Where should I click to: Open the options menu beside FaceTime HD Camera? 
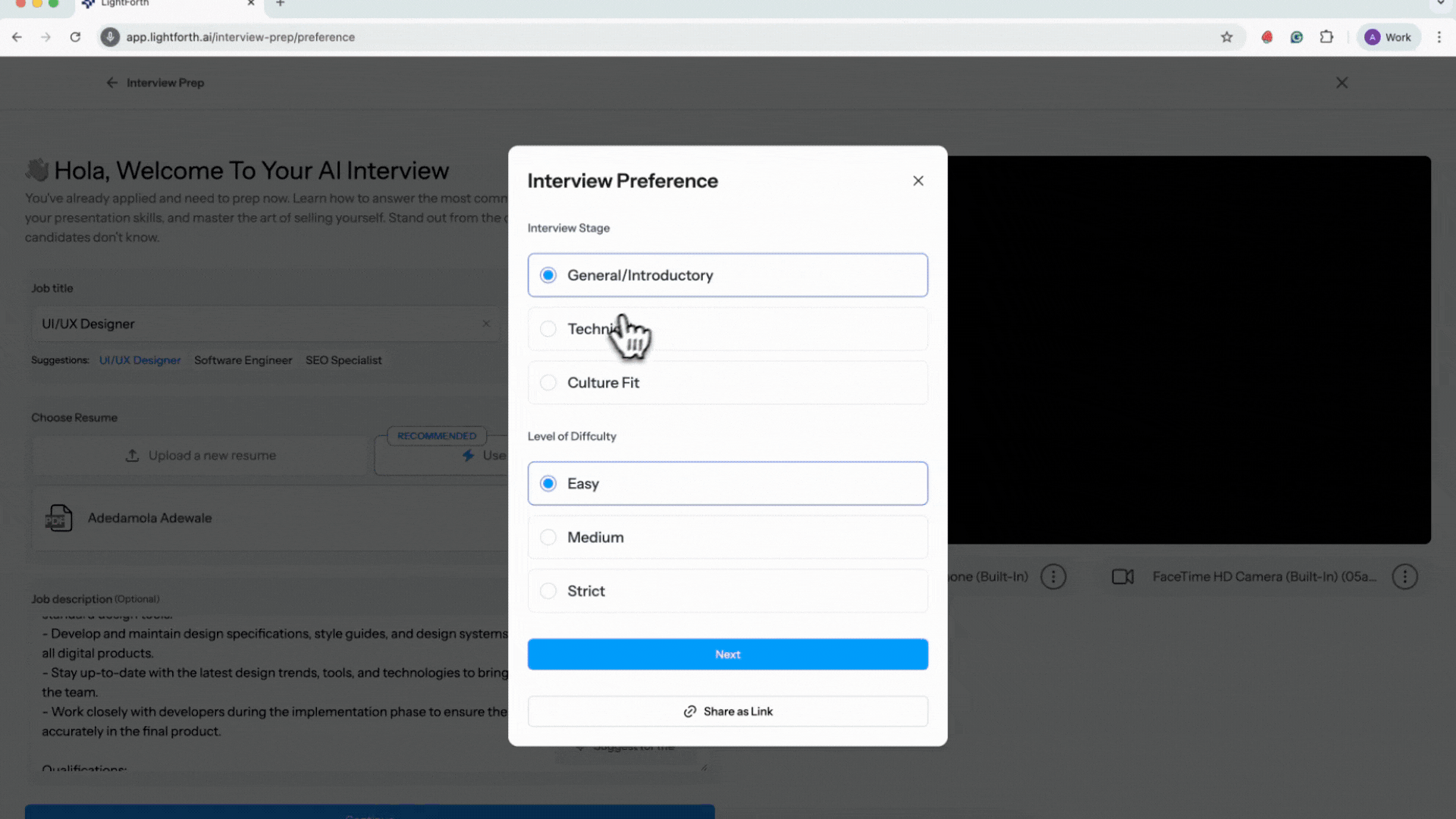[1404, 576]
